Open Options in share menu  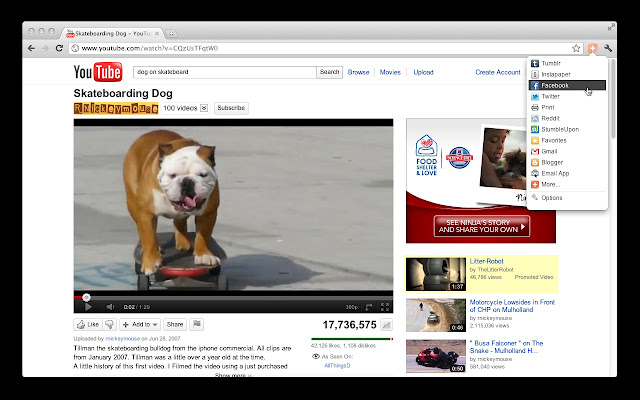567,198
